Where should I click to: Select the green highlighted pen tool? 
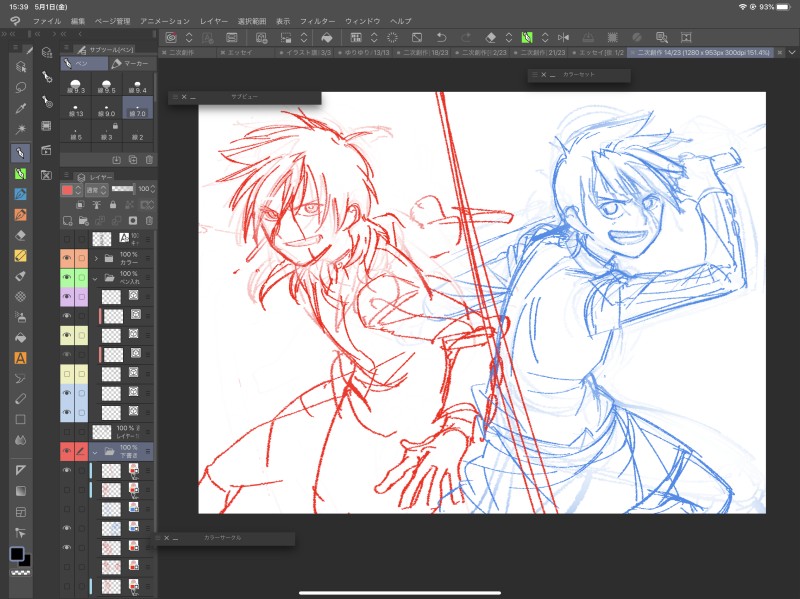click(20, 174)
